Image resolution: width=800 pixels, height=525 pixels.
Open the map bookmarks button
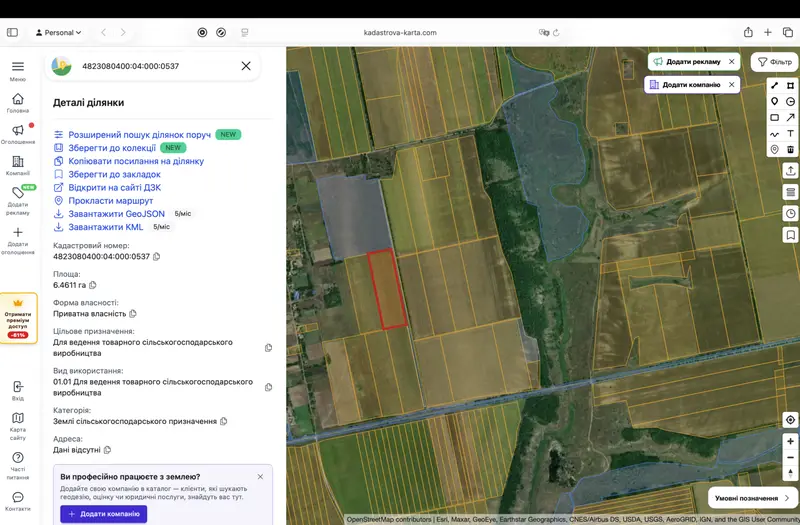(x=790, y=235)
